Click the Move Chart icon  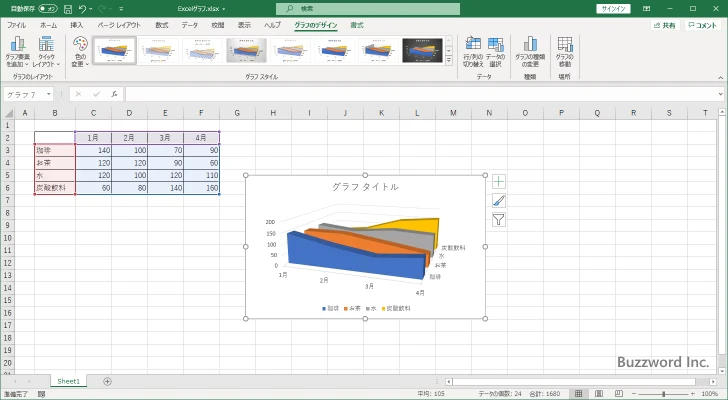(x=565, y=52)
